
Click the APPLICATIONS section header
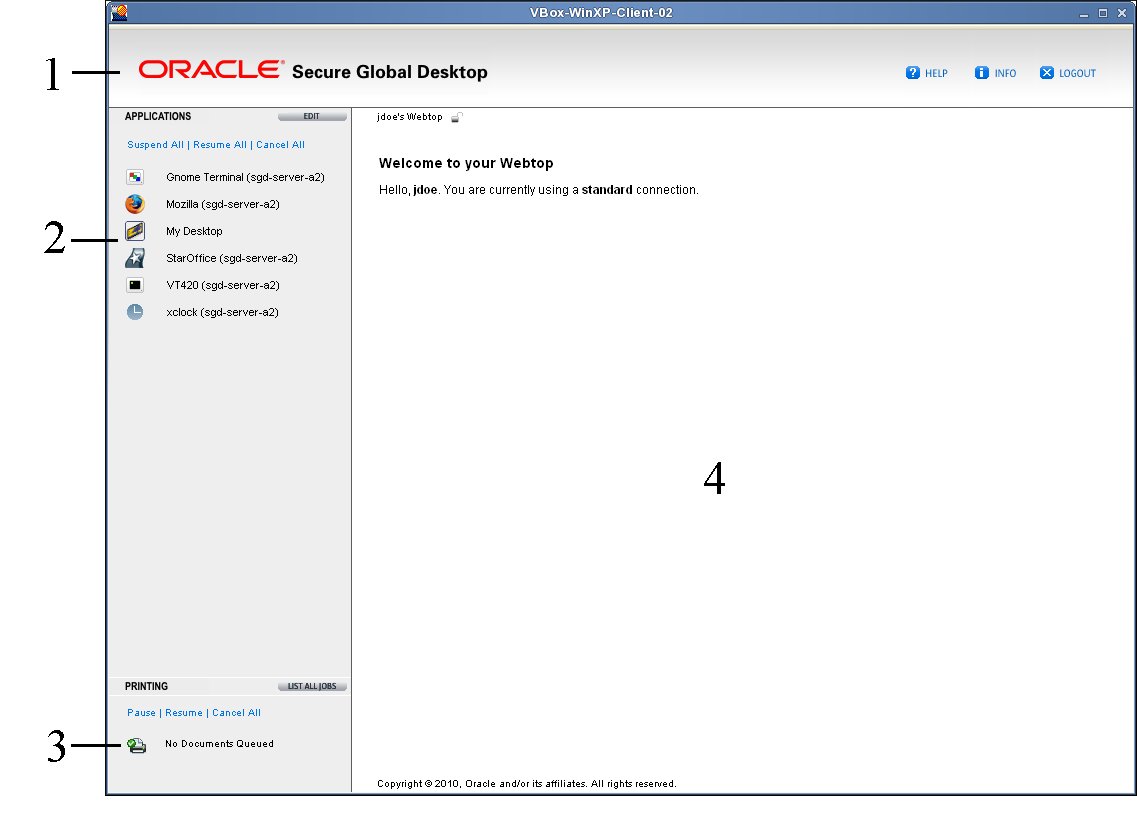157,116
